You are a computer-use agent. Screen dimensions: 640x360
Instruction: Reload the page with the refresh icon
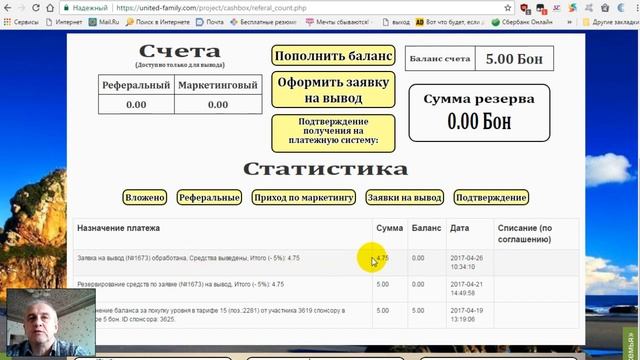click(36, 8)
